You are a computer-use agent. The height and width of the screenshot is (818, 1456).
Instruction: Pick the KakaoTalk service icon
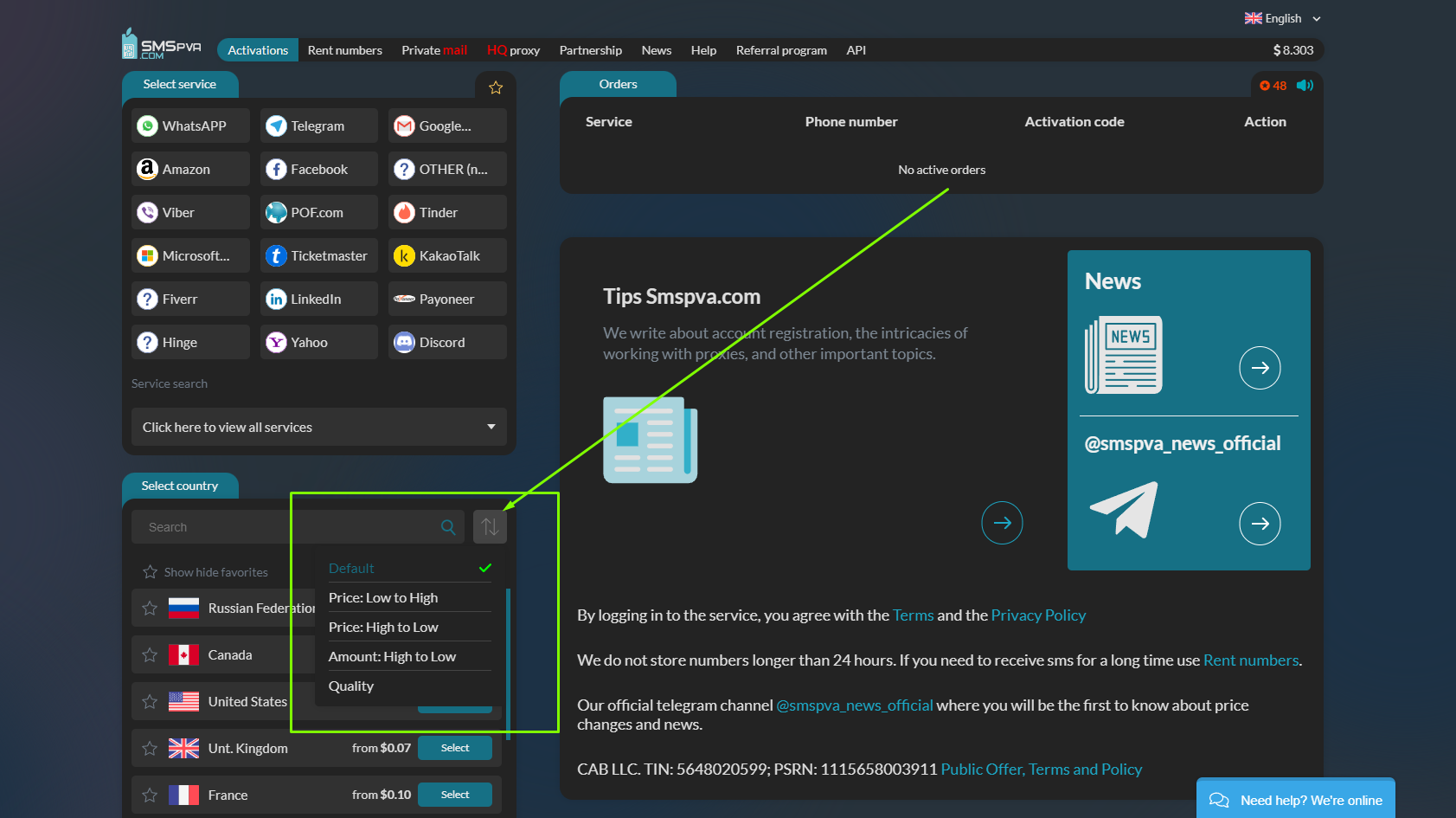point(404,256)
